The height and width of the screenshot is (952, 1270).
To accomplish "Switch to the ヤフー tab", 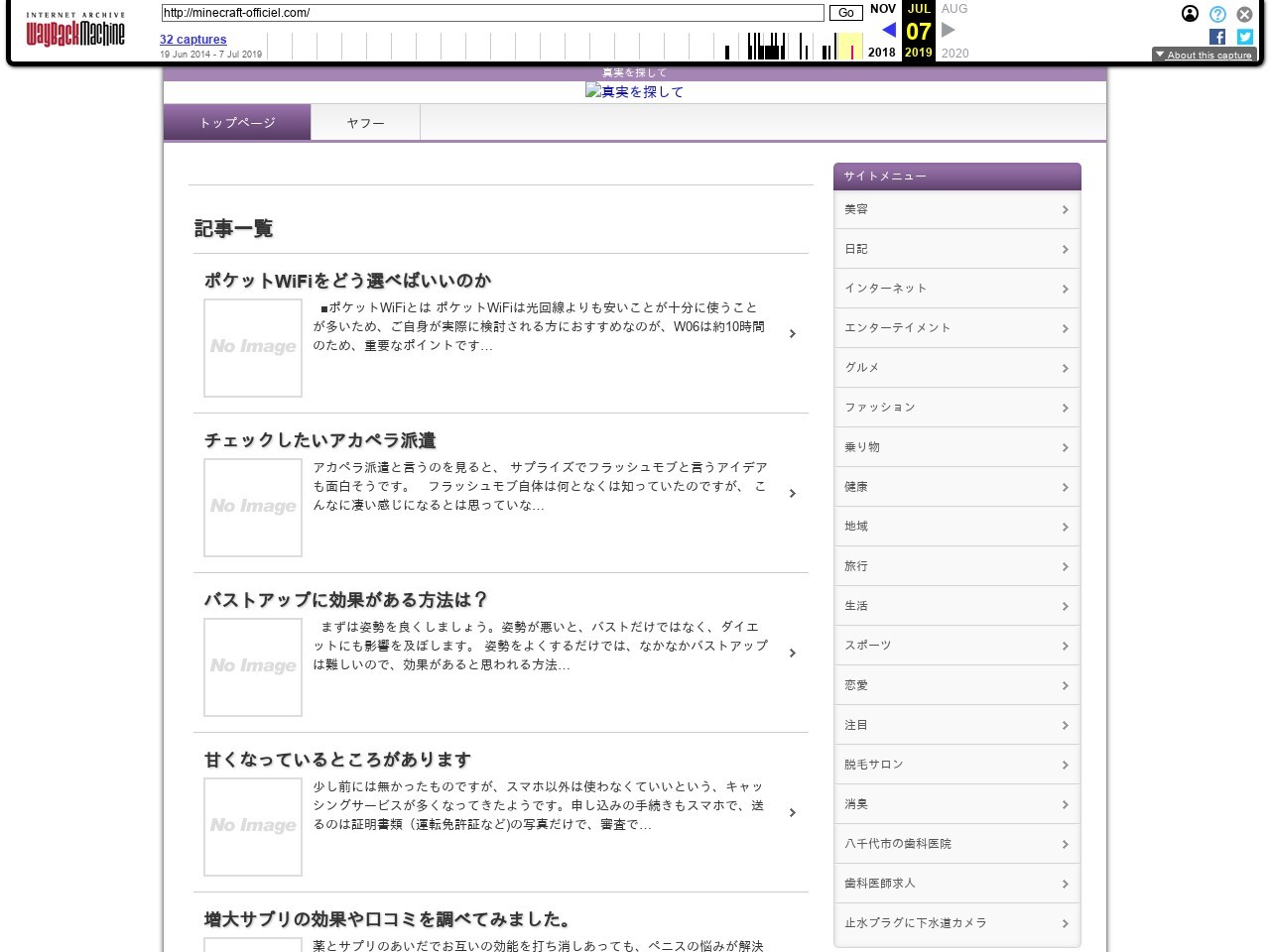I will (365, 123).
